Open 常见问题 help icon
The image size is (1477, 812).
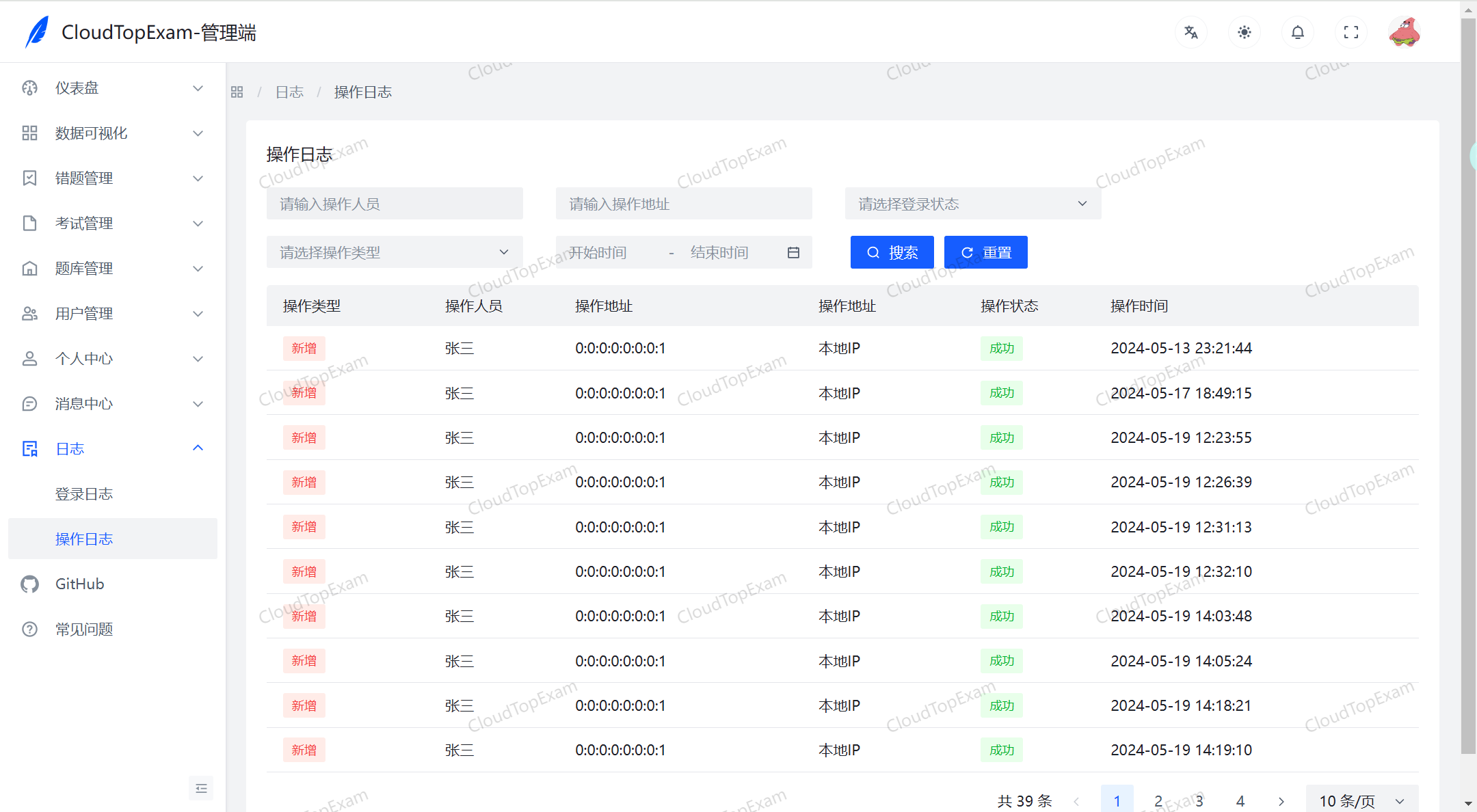point(29,629)
